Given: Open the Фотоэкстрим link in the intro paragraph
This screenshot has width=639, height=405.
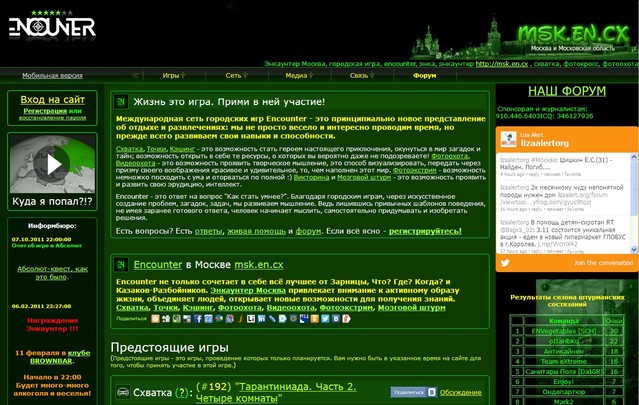Looking at the screenshot, I should tap(414, 170).
